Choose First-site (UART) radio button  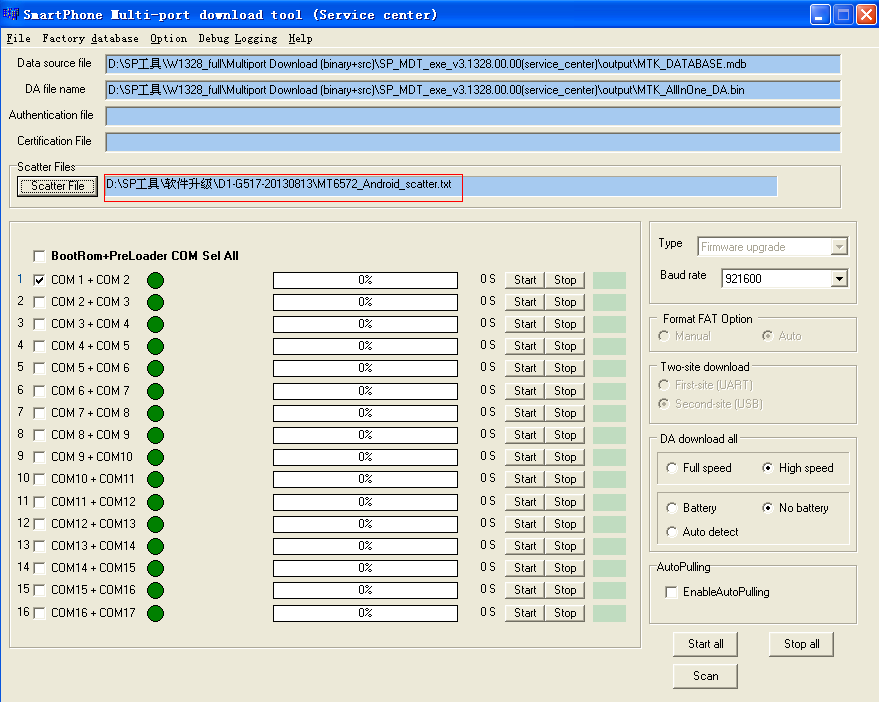664,385
